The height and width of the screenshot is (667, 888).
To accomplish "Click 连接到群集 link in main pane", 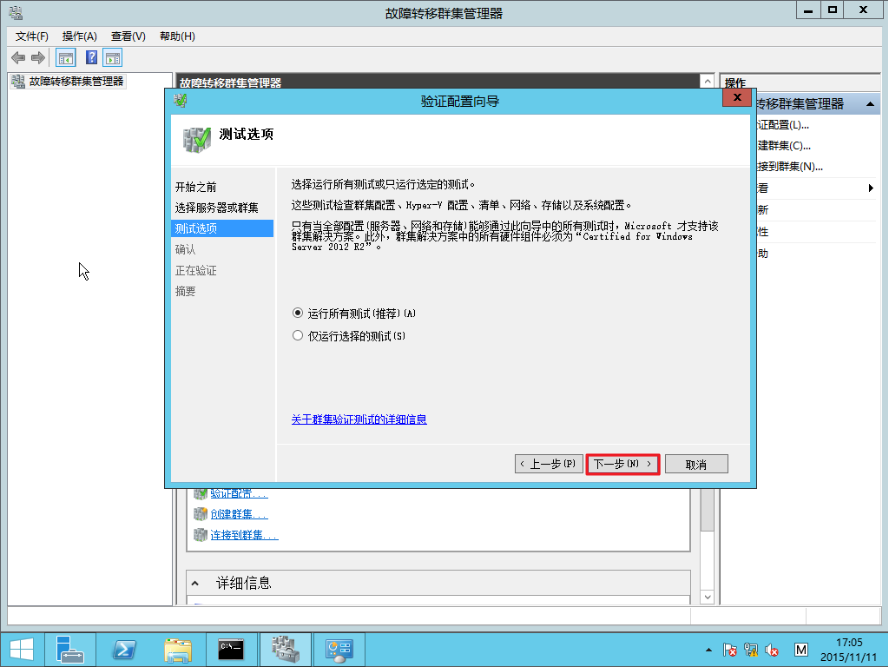I will (244, 535).
